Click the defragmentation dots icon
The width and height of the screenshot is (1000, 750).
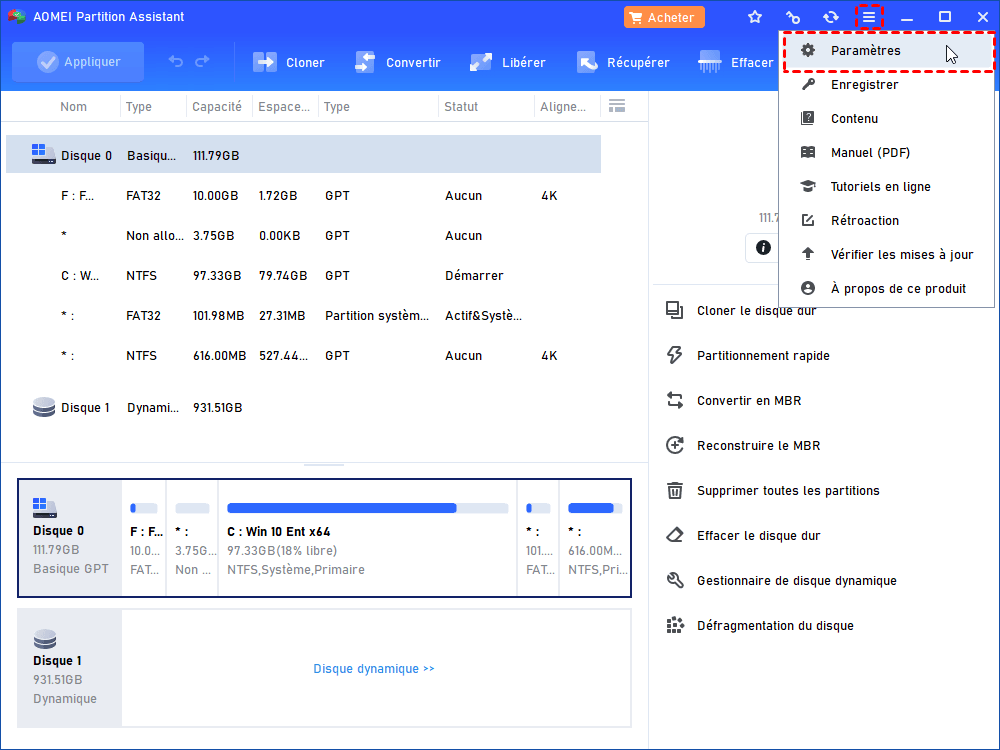pos(675,626)
